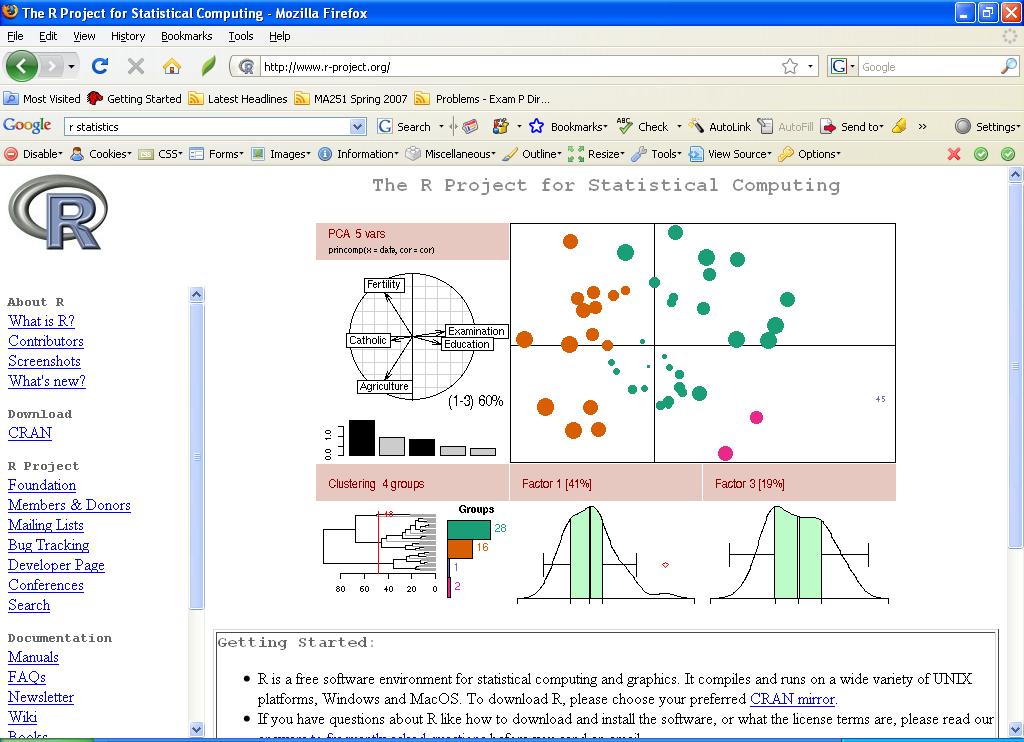The image size is (1024, 742).
Task: Open the CRAN download link
Action: 30,433
